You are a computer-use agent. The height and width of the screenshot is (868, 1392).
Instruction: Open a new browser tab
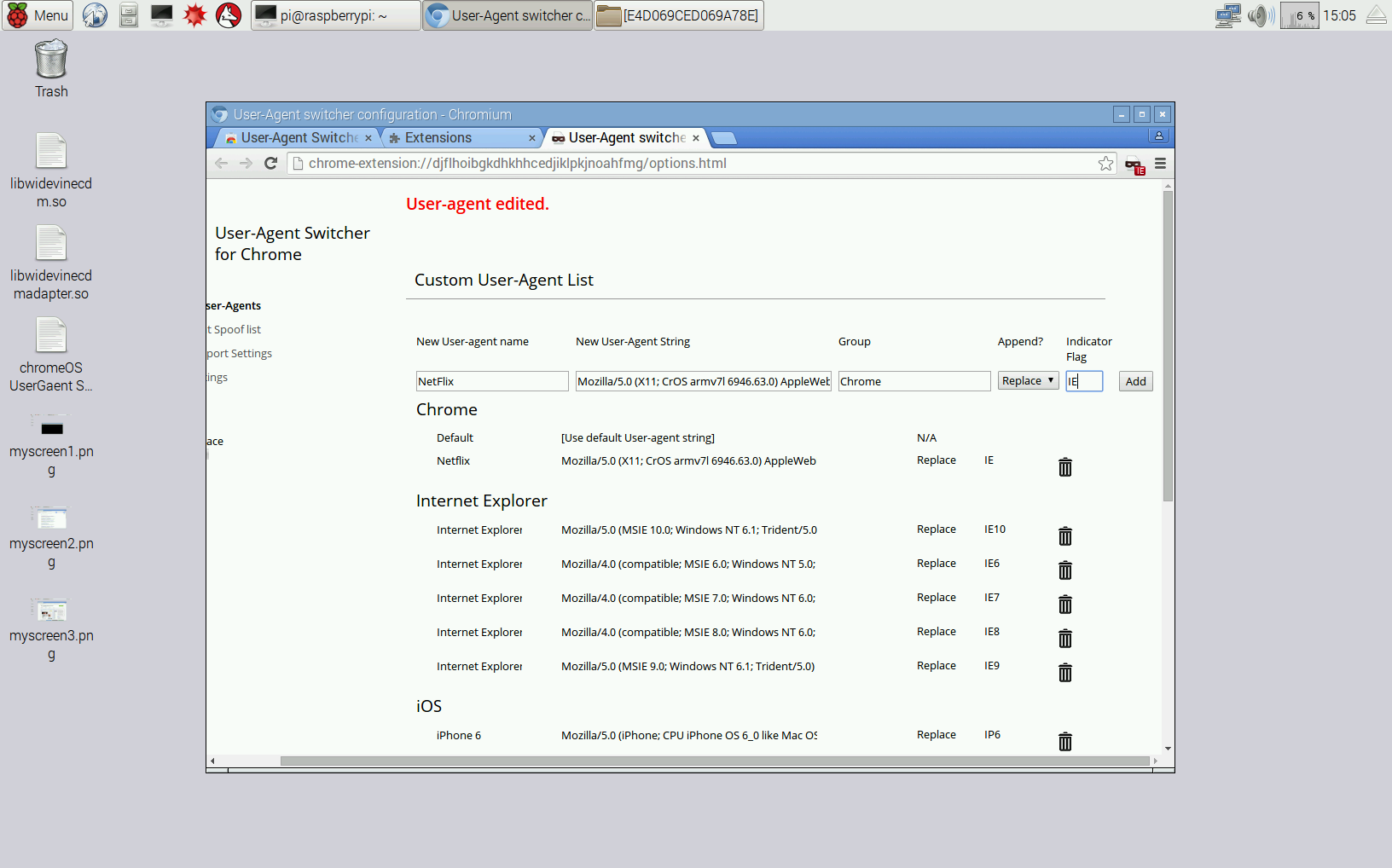[x=723, y=138]
